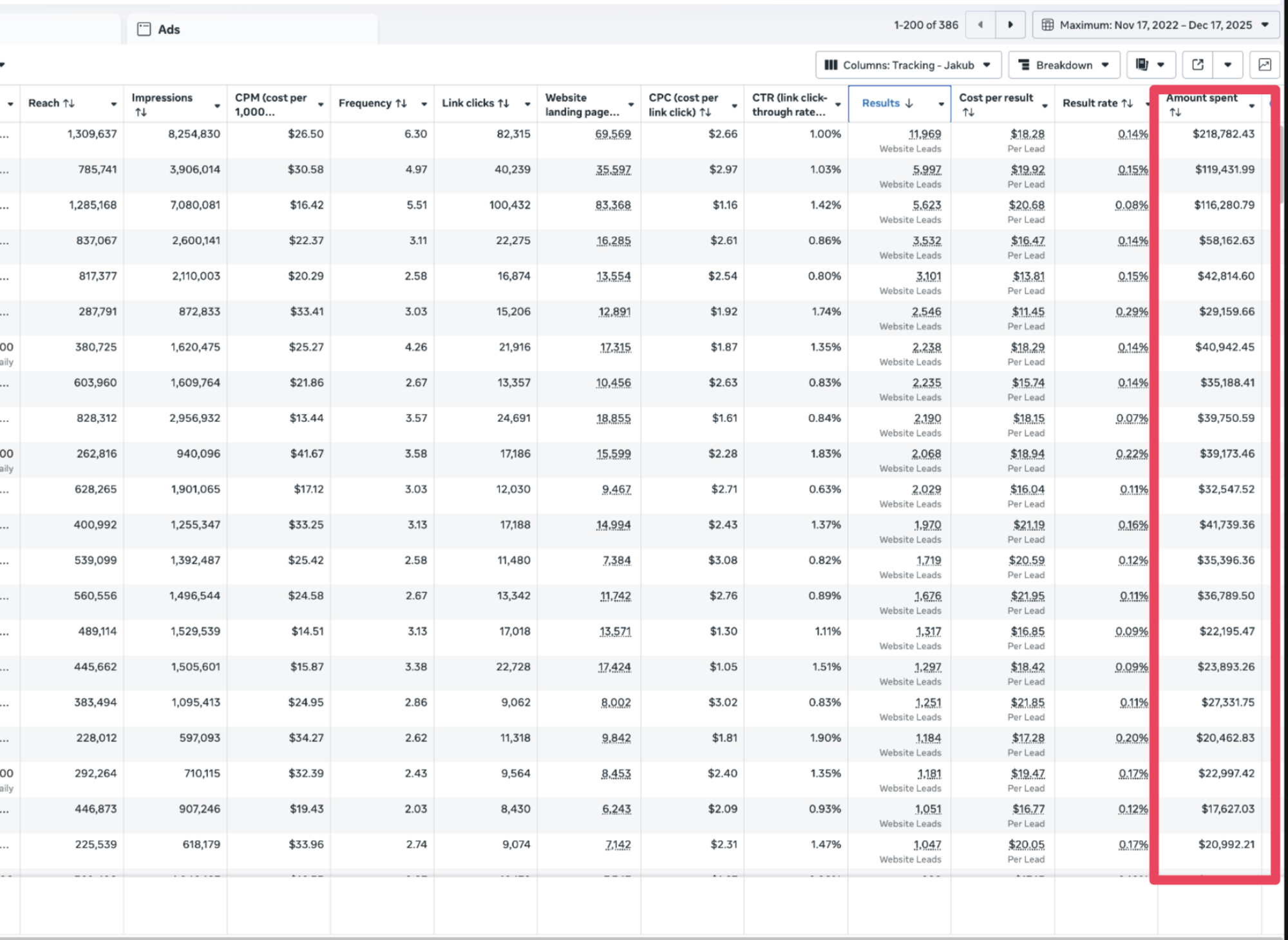Viewport: 1288px width, 940px height.
Task: Sort the Frequency column with its arrows
Action: (401, 103)
